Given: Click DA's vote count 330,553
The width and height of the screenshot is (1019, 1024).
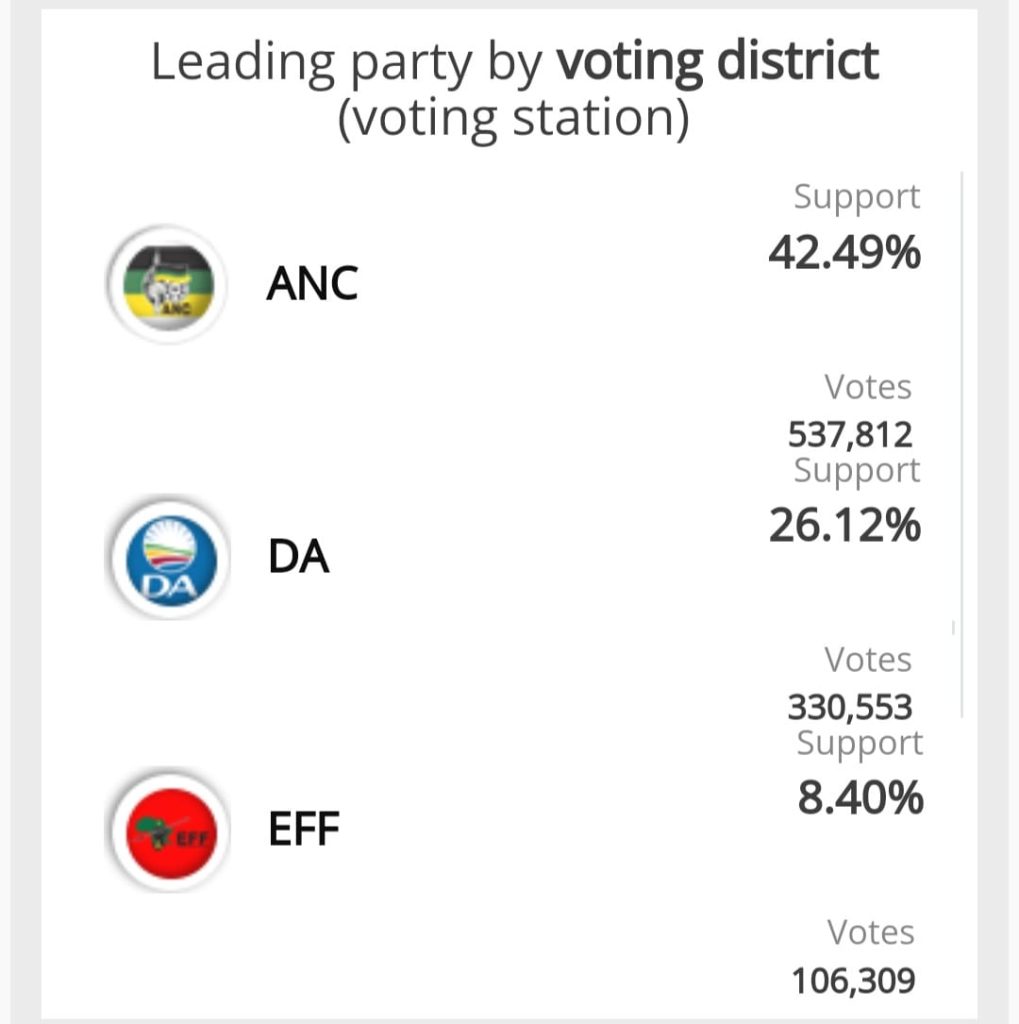Looking at the screenshot, I should pyautogui.click(x=850, y=707).
